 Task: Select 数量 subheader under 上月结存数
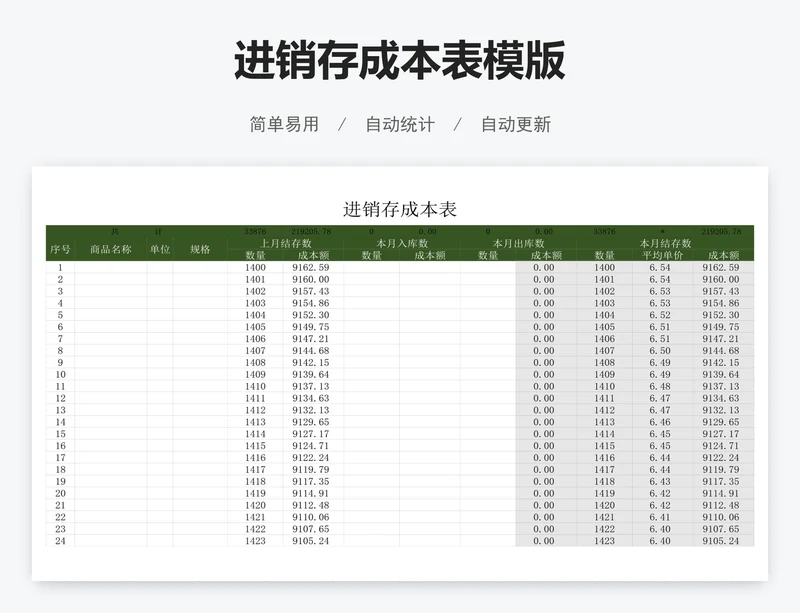tap(255, 255)
